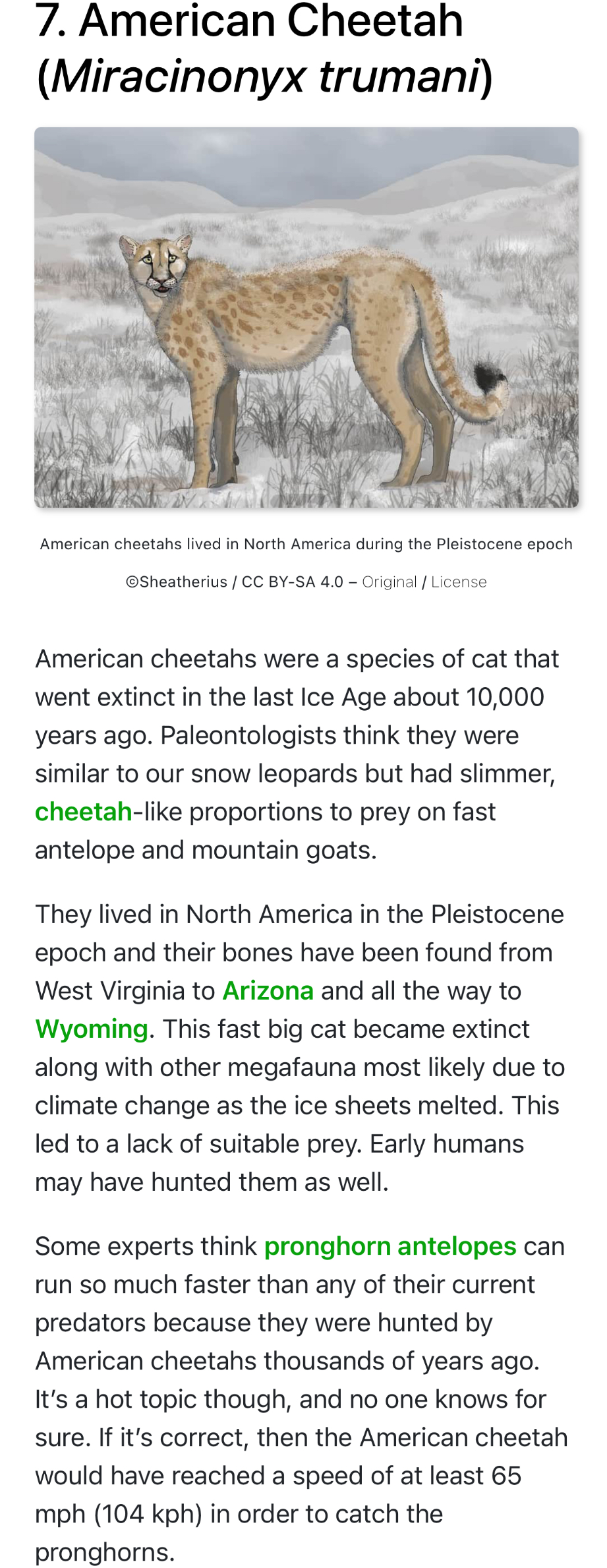Viewport: 607px width, 1568px height.
Task: Tap the American cheetah illustration
Action: [x=306, y=317]
